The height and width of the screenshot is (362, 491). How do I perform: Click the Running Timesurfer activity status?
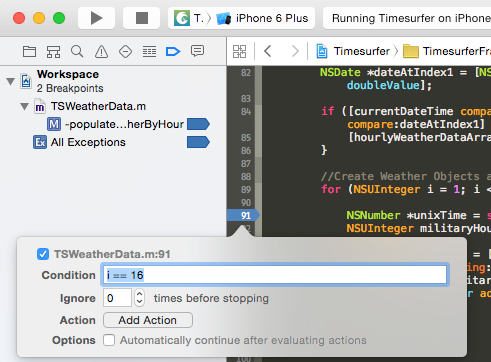(407, 18)
